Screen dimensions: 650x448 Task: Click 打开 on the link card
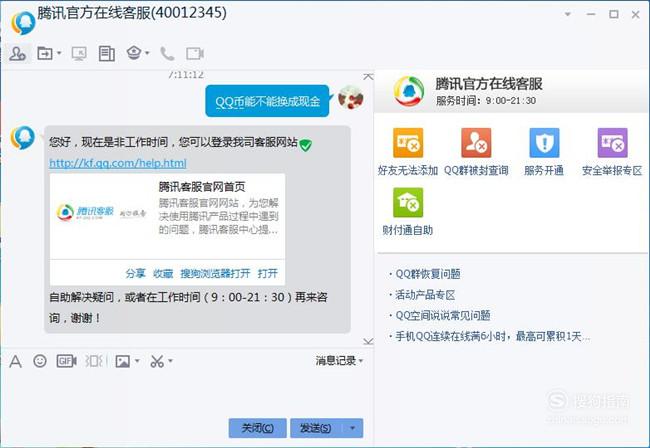pyautogui.click(x=268, y=274)
